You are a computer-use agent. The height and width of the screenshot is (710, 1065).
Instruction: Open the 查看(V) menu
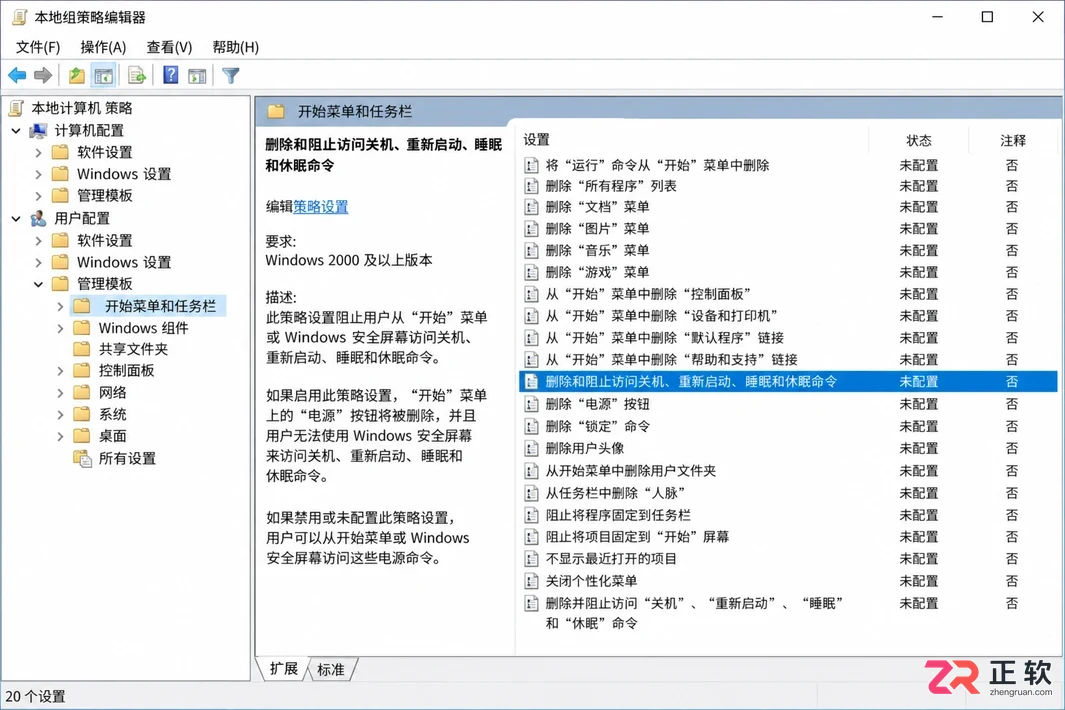169,47
